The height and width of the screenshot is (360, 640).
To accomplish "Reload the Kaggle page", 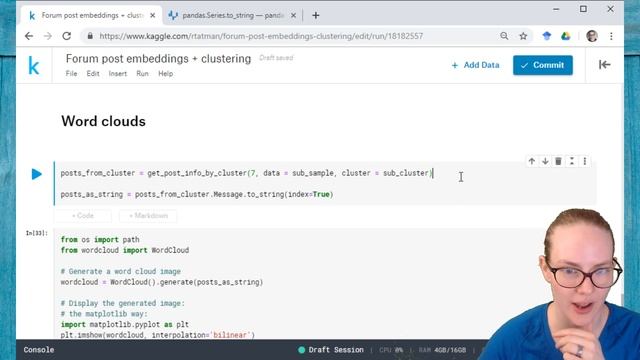I will click(67, 36).
